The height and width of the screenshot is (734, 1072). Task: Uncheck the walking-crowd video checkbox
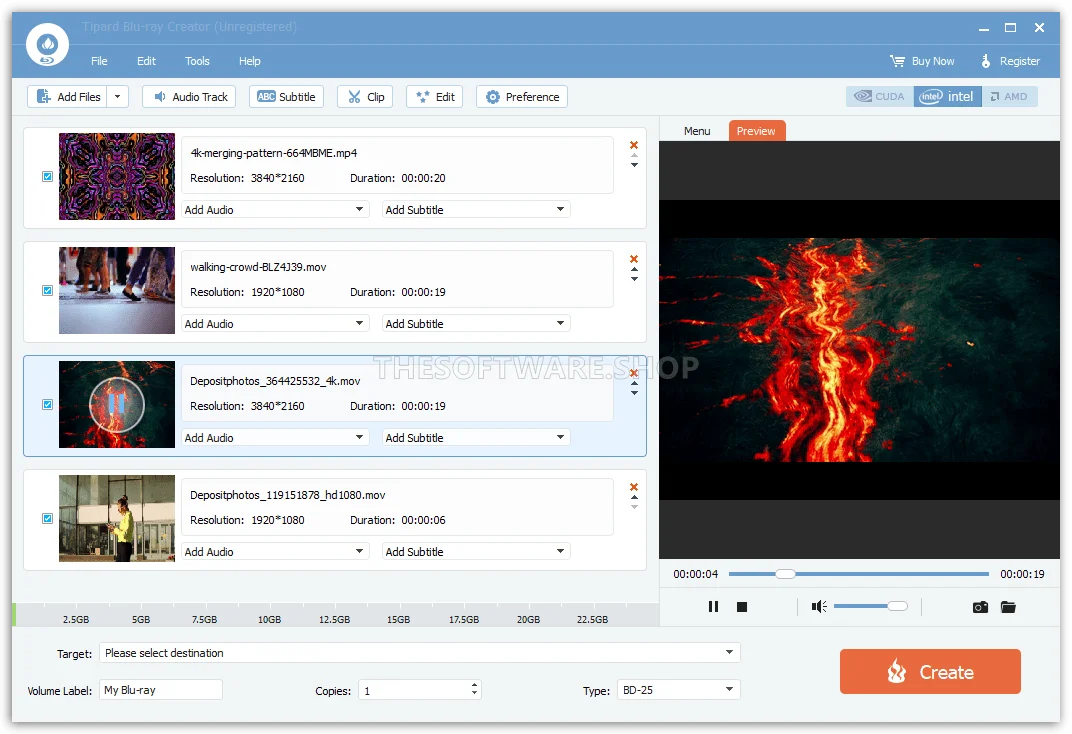[x=48, y=290]
